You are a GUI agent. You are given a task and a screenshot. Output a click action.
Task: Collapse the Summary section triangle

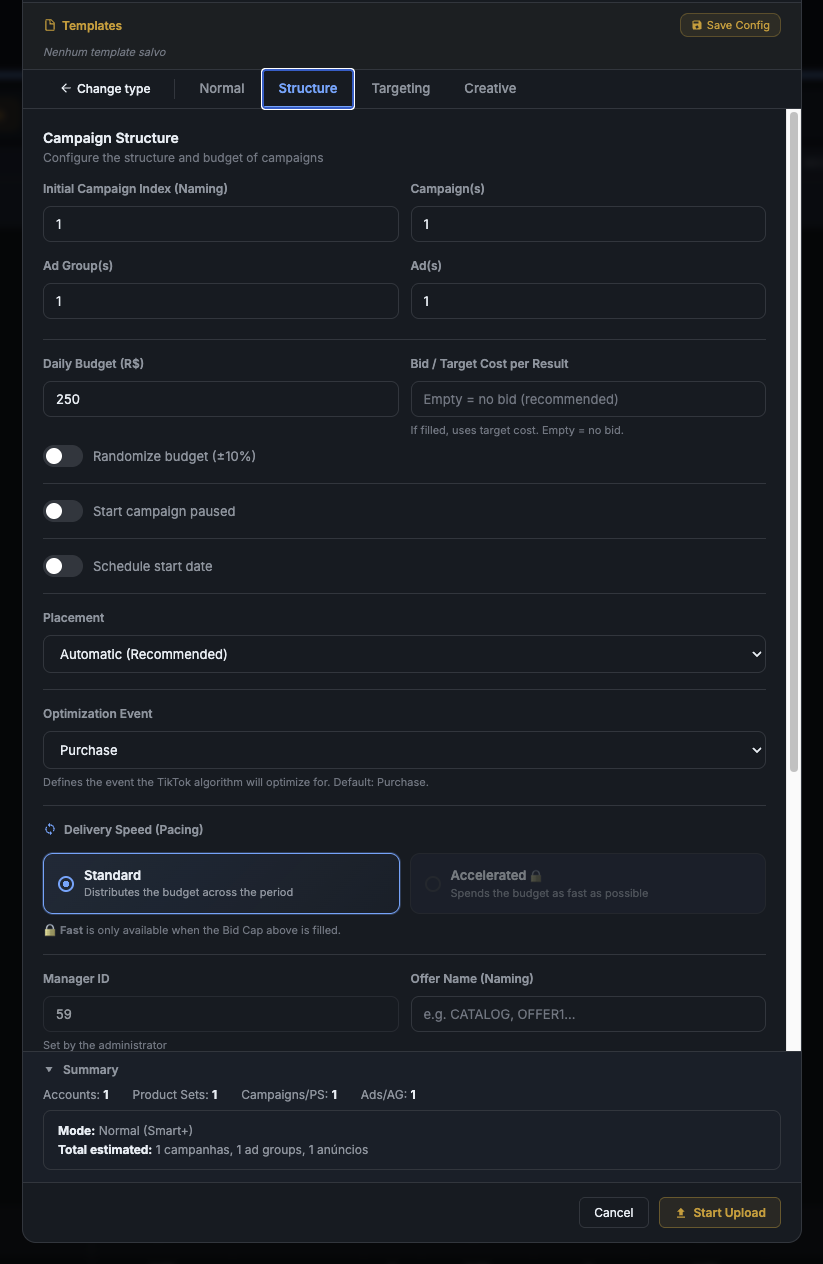(49, 1069)
